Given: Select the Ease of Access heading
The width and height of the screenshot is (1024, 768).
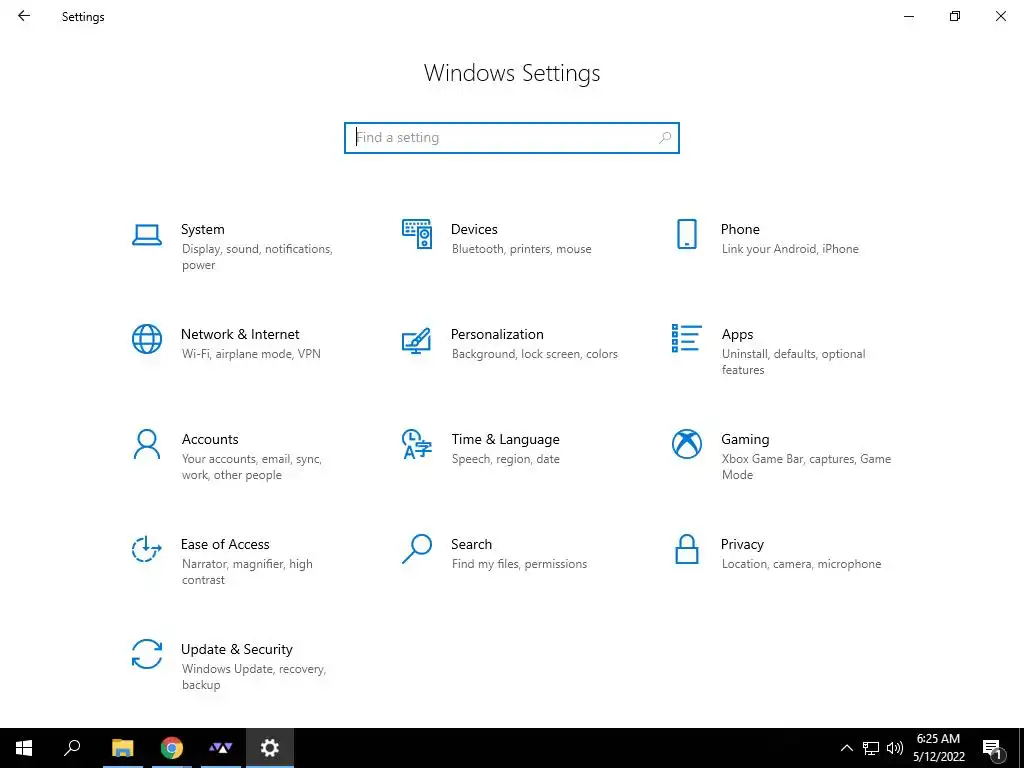Looking at the screenshot, I should 225,544.
